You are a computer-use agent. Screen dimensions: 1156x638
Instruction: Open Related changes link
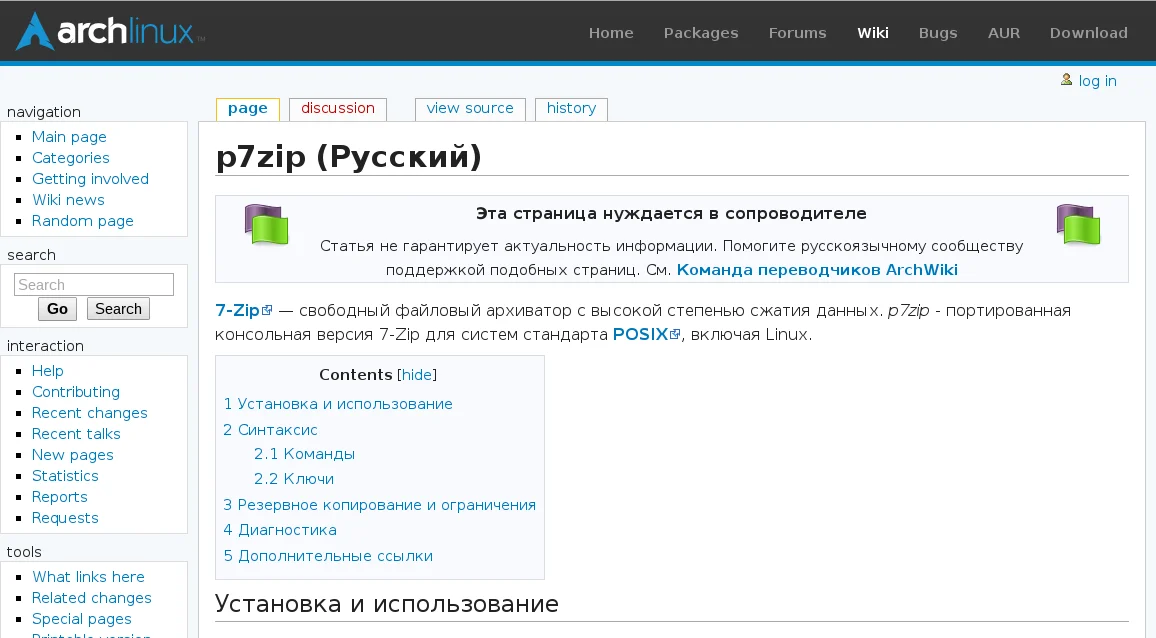click(91, 598)
